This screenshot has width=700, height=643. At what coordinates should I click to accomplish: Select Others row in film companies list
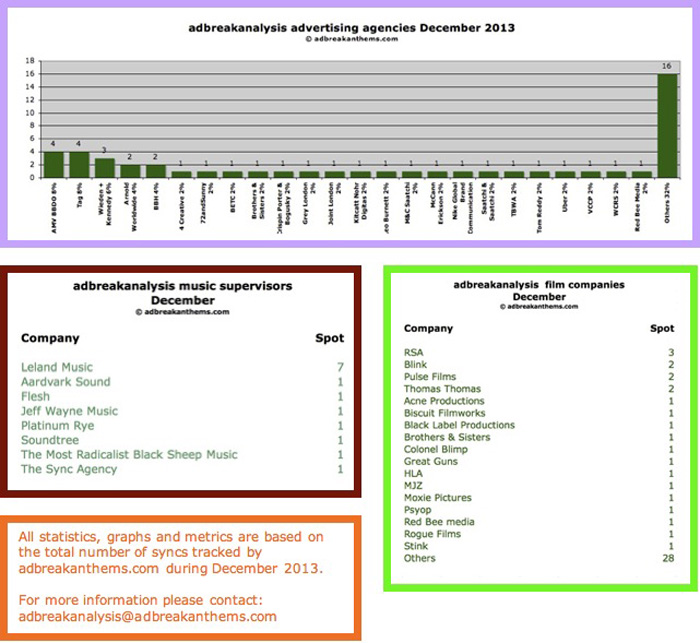tap(539, 558)
